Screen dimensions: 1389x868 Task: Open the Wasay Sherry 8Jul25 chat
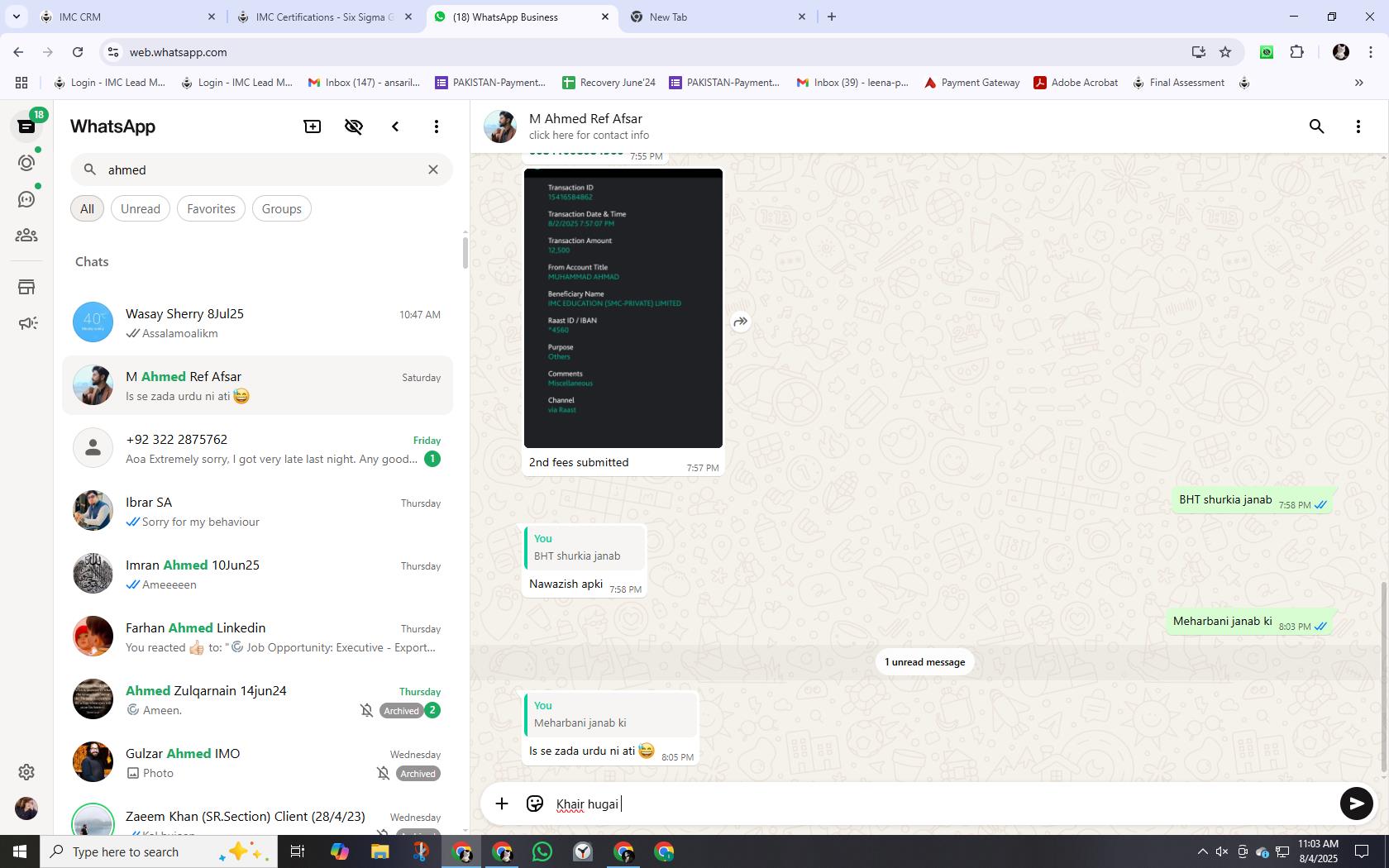click(x=257, y=322)
